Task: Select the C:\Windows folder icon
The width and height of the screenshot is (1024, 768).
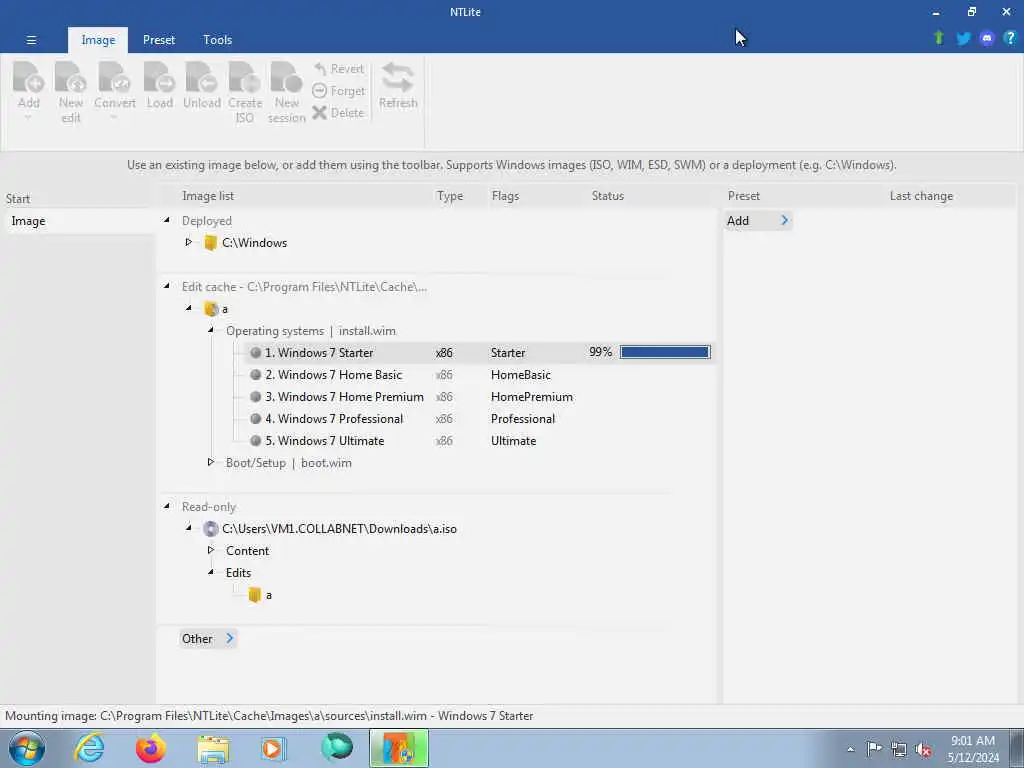Action: (210, 243)
